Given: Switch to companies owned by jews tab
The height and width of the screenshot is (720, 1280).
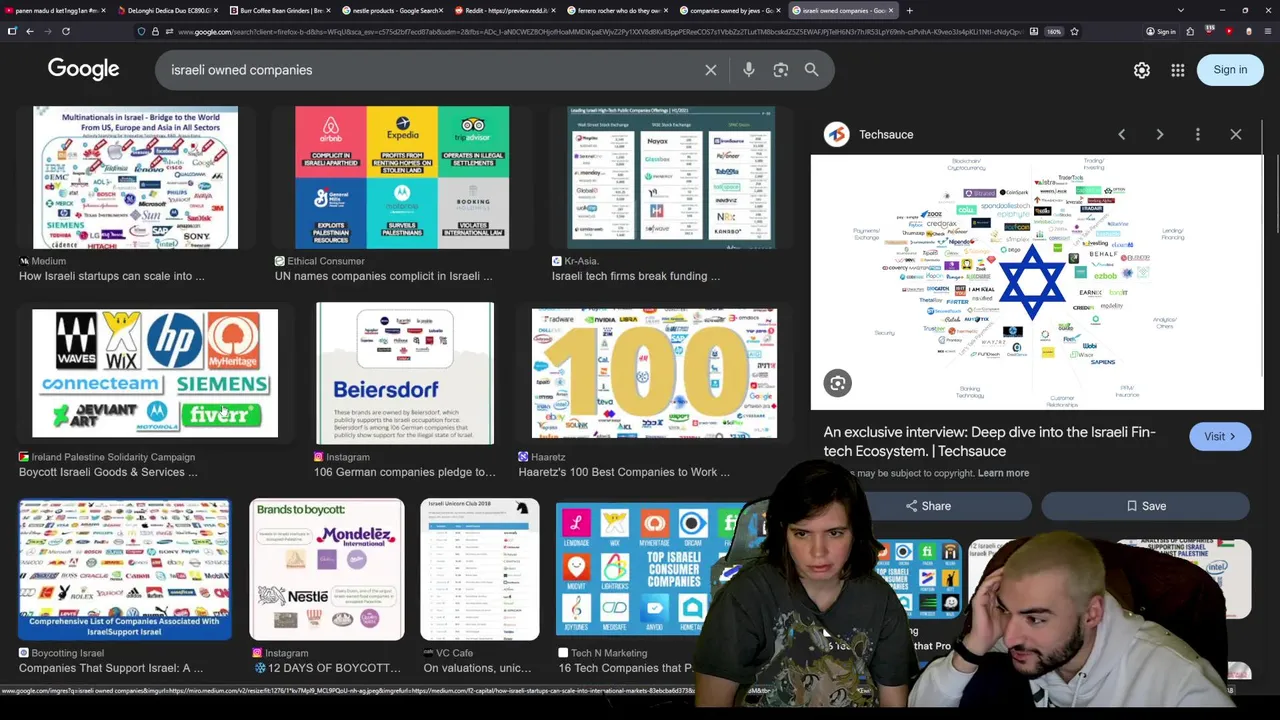Looking at the screenshot, I should (730, 10).
